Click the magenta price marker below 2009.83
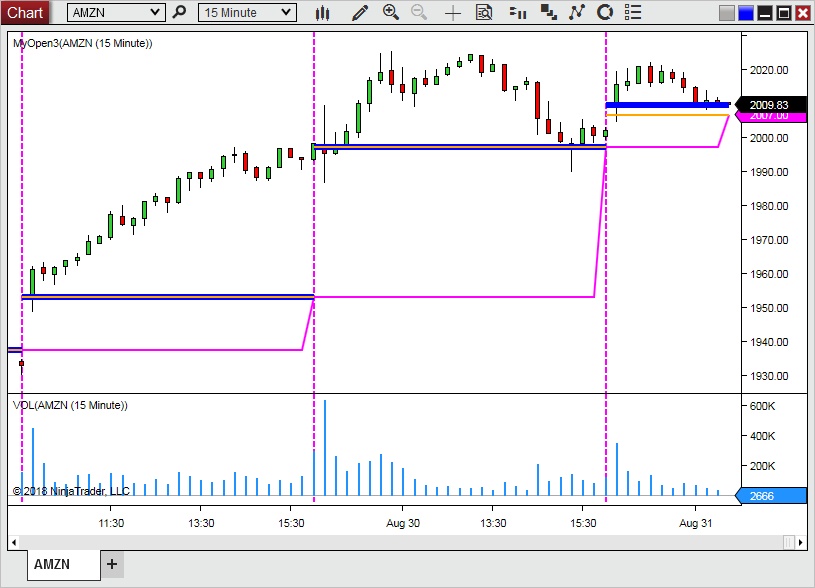This screenshot has width=815, height=588. click(x=770, y=116)
